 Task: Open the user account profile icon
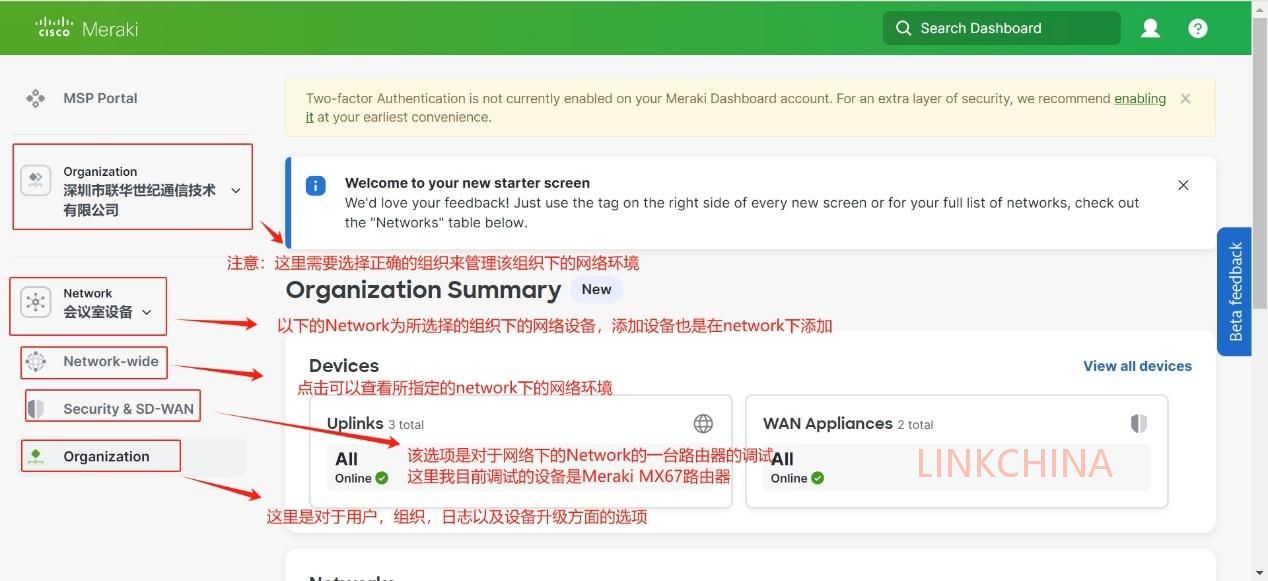point(1150,28)
